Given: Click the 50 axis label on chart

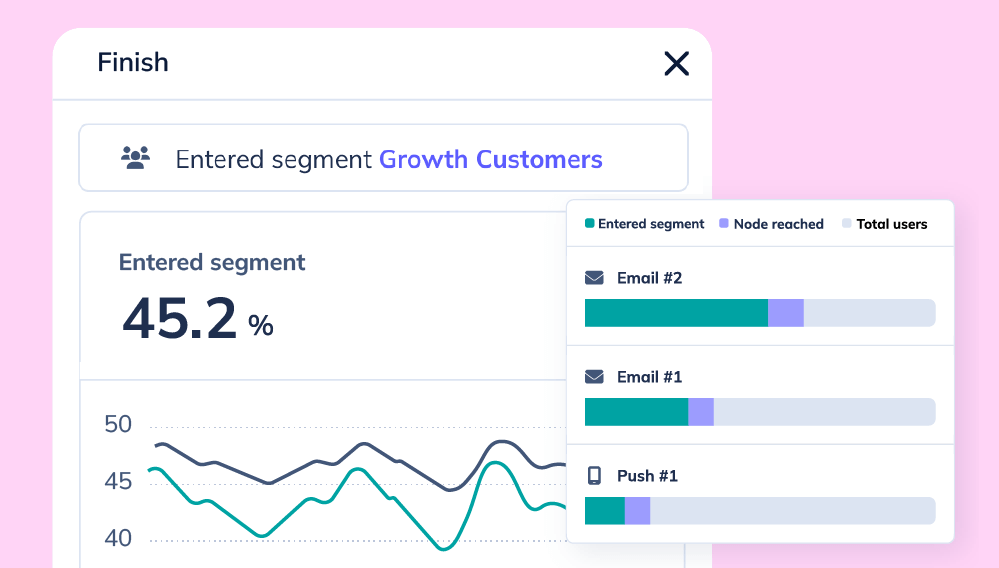Looking at the screenshot, I should (x=118, y=424).
